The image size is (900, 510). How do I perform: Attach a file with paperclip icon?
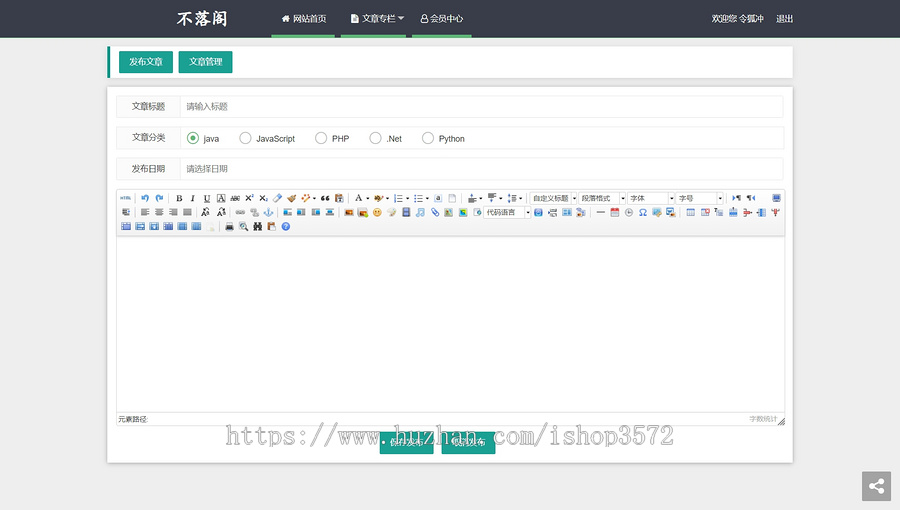(x=435, y=212)
